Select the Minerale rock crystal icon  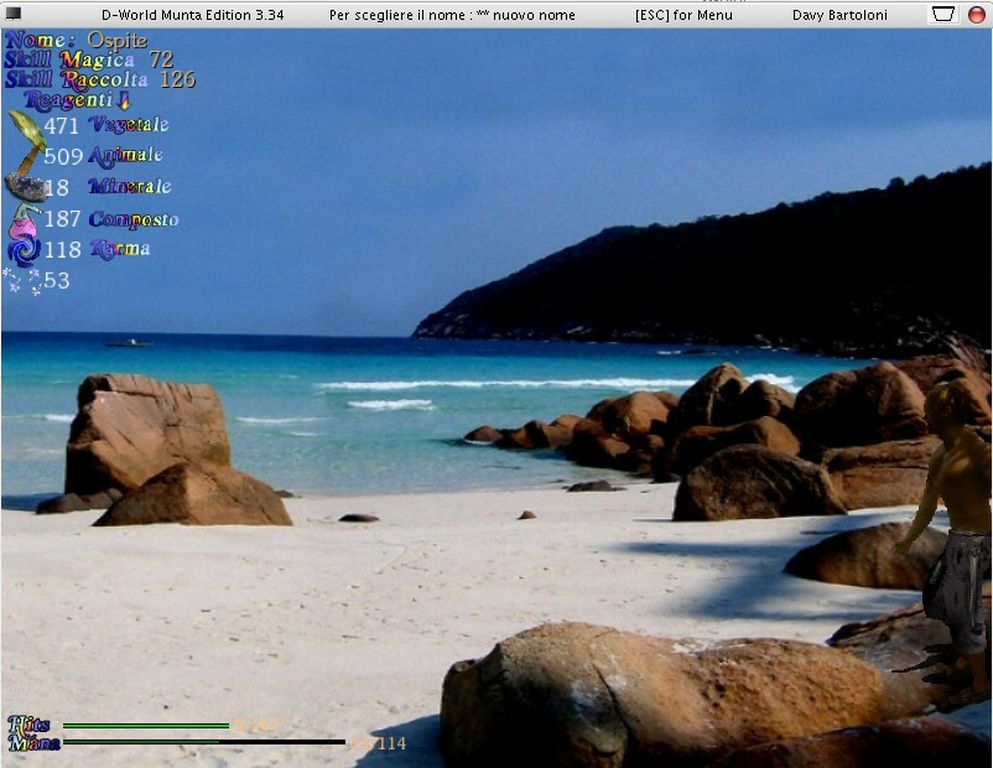pyautogui.click(x=25, y=187)
